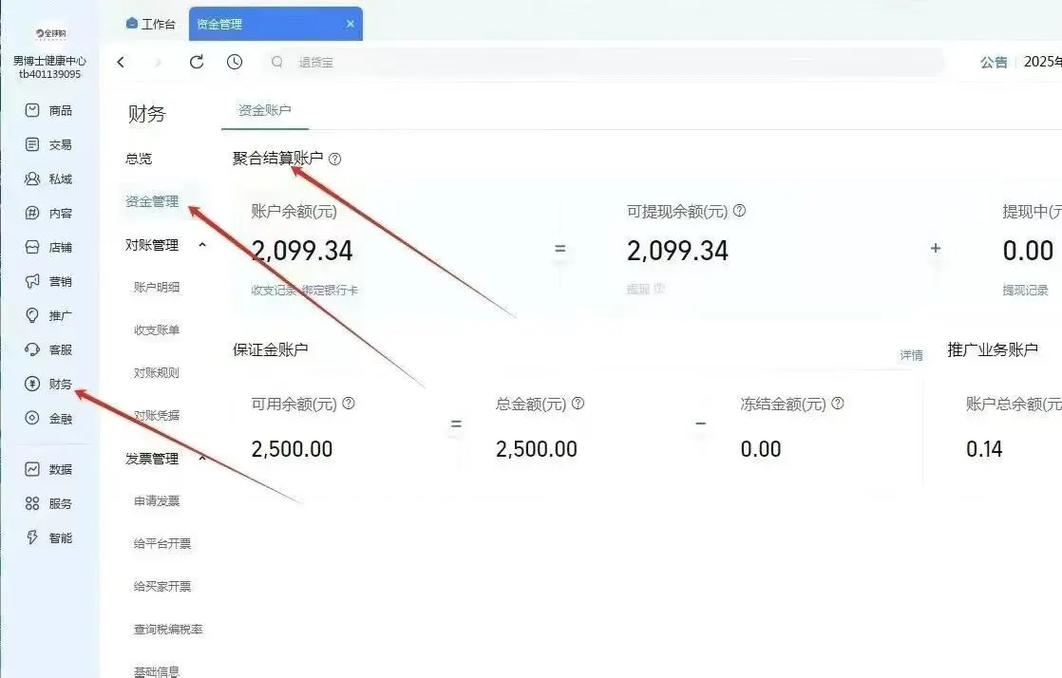Click help icon beside 聚合结算账户

(335, 159)
